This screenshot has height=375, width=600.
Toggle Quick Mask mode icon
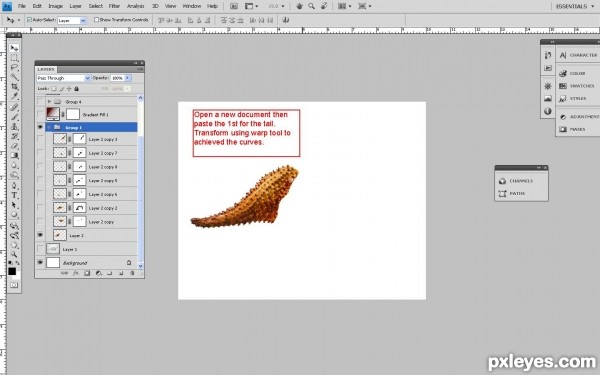(14, 285)
